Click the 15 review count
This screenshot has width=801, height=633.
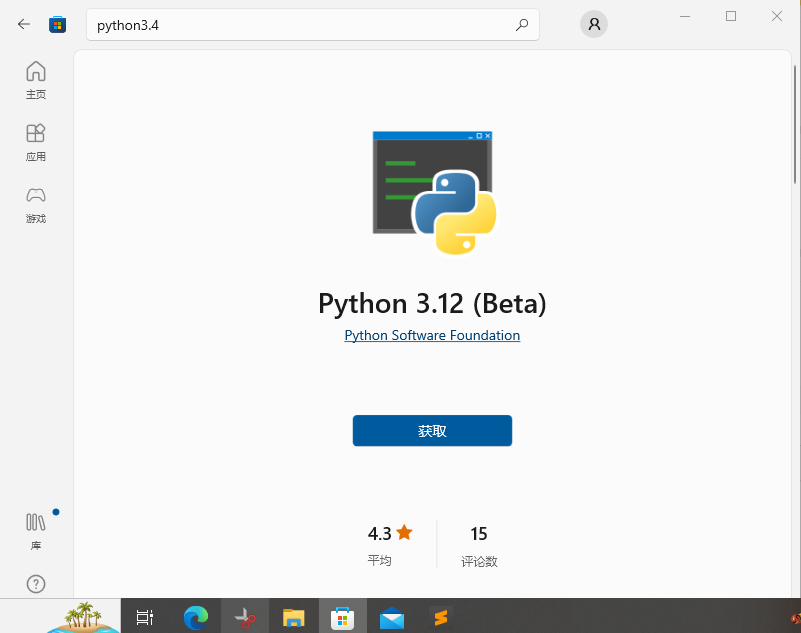(479, 533)
